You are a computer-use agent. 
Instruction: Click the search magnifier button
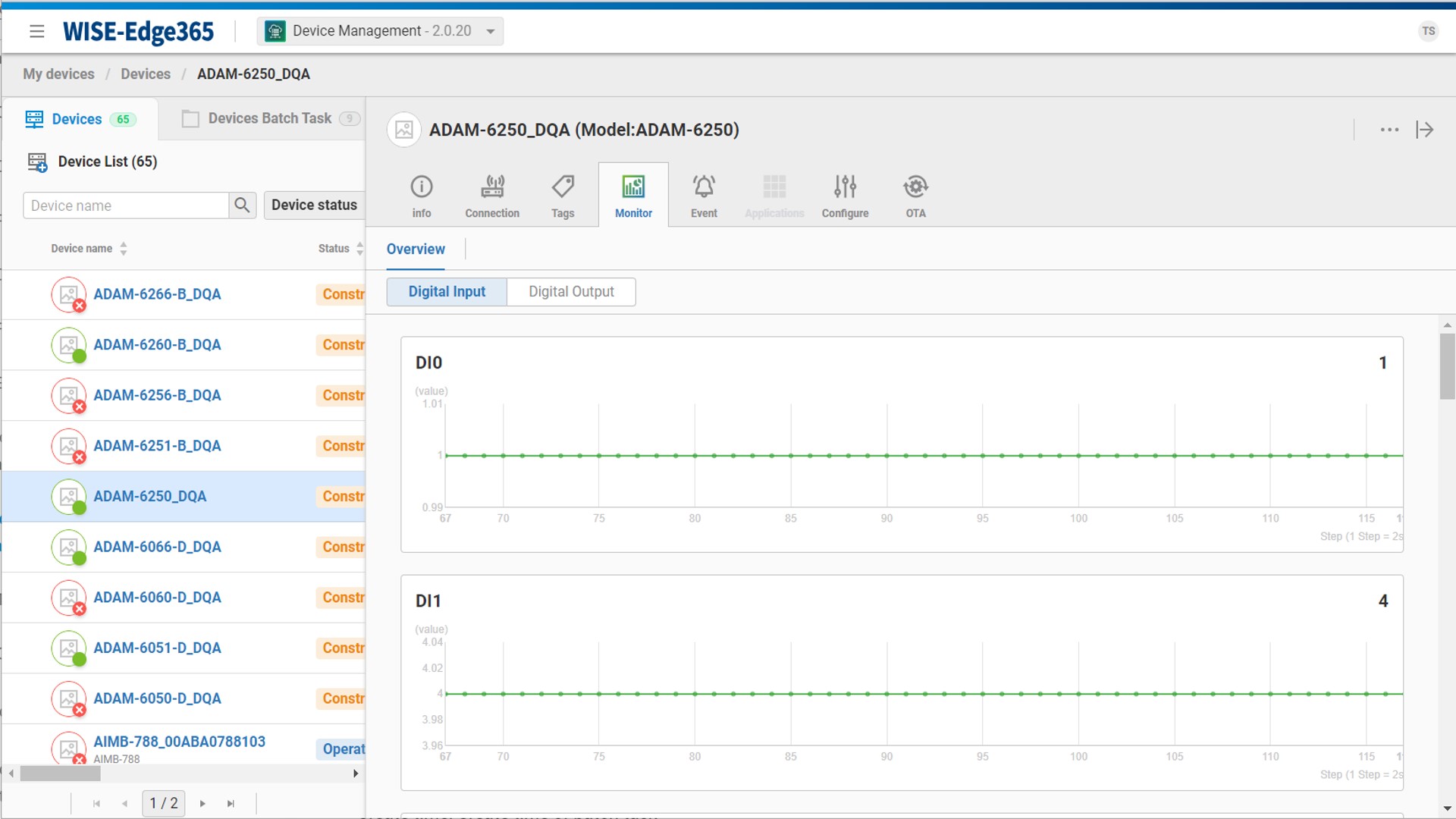[242, 206]
